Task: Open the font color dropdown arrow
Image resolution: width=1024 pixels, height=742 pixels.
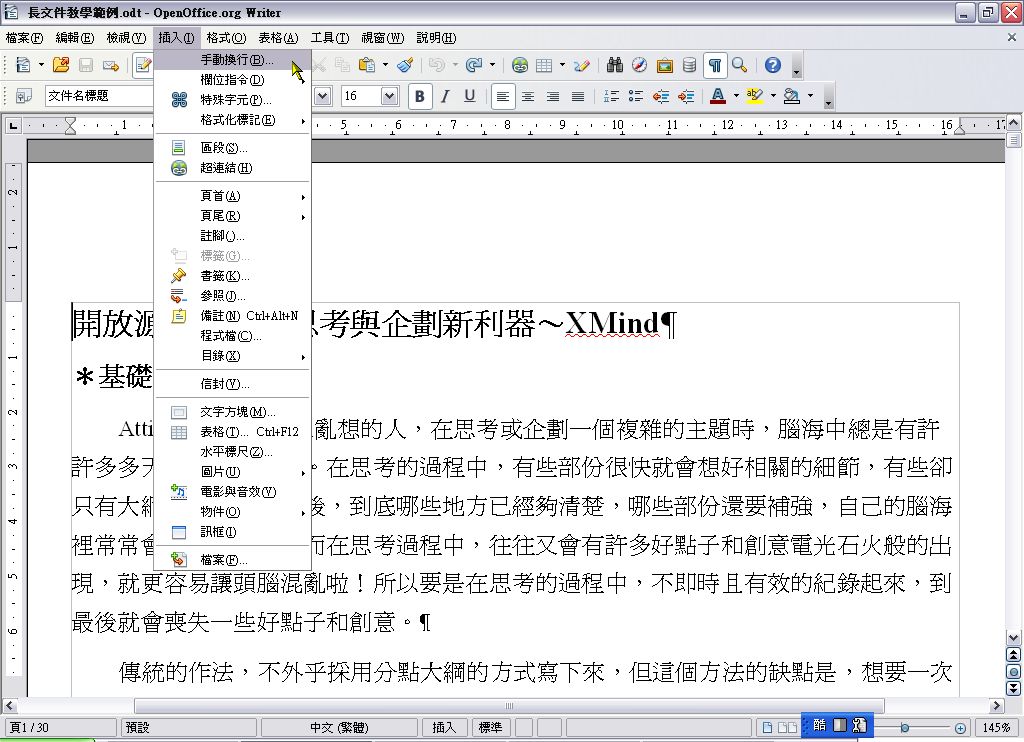Action: tap(736, 96)
